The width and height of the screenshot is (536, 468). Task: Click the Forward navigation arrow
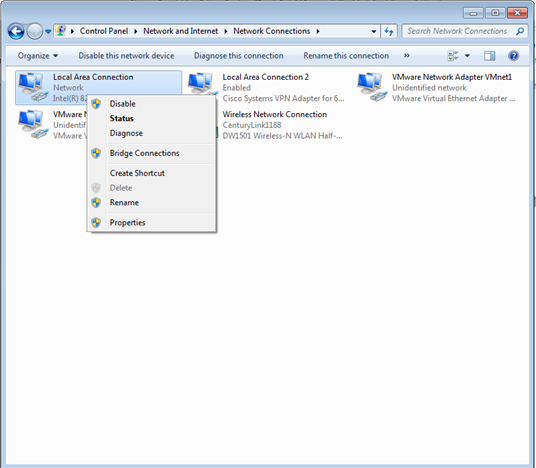(35, 31)
